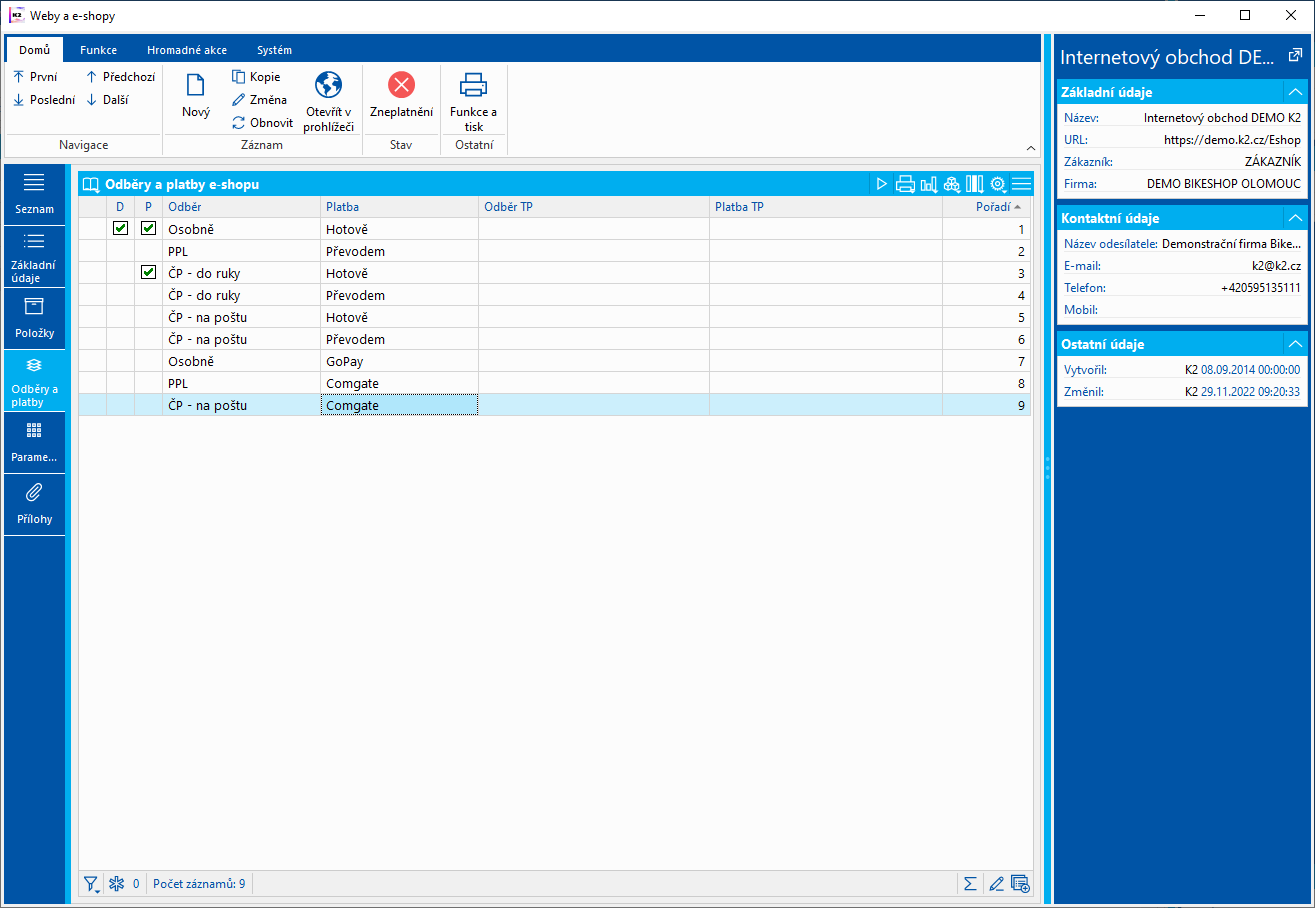Collapse the ribbon with the chevron
Viewport: 1315px width, 908px height.
pyautogui.click(x=1031, y=148)
